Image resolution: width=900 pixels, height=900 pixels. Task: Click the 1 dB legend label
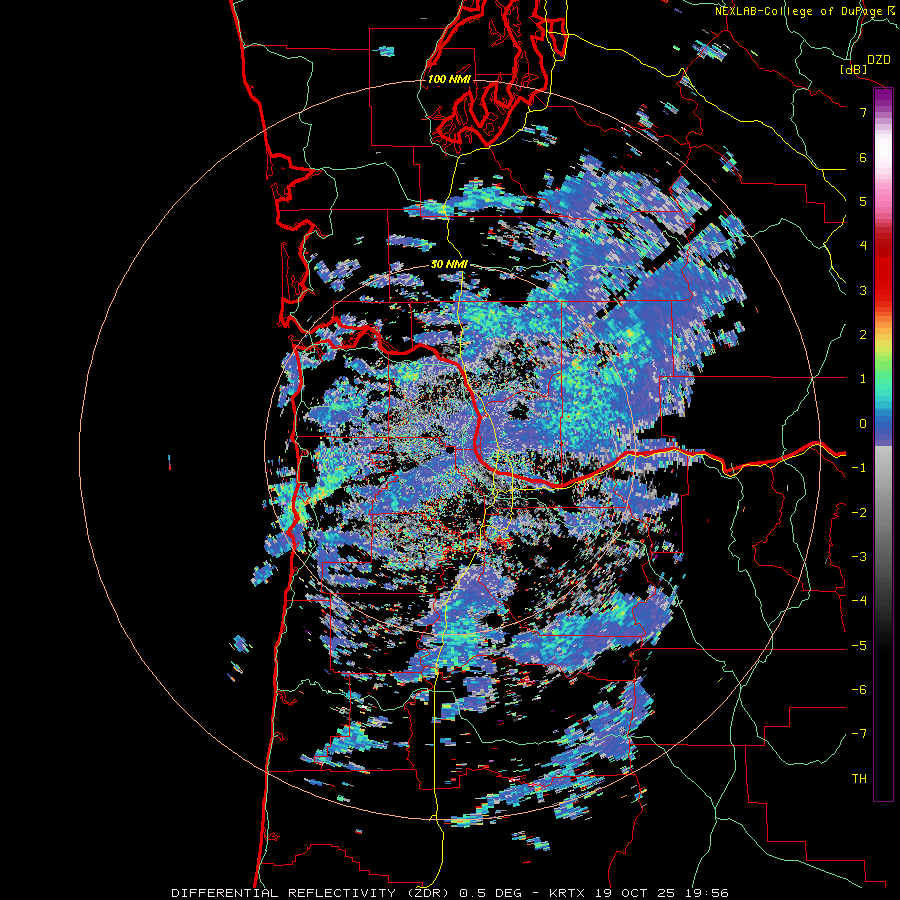(x=863, y=379)
